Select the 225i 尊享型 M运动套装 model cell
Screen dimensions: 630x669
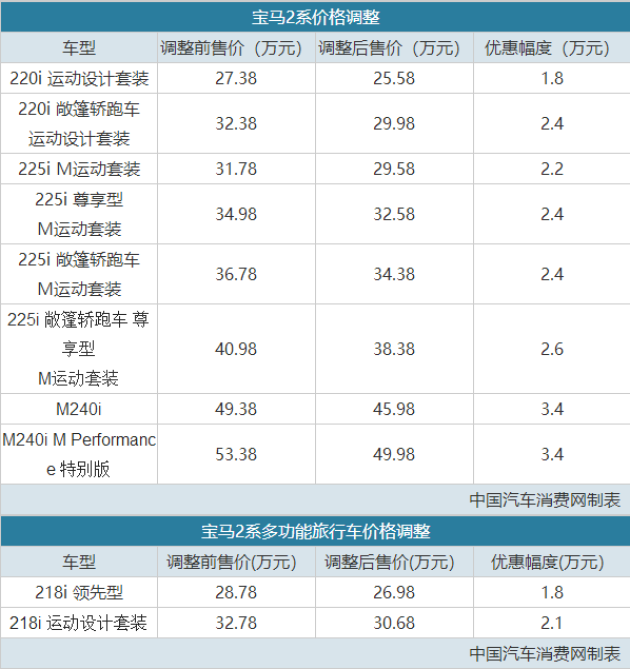[79, 214]
